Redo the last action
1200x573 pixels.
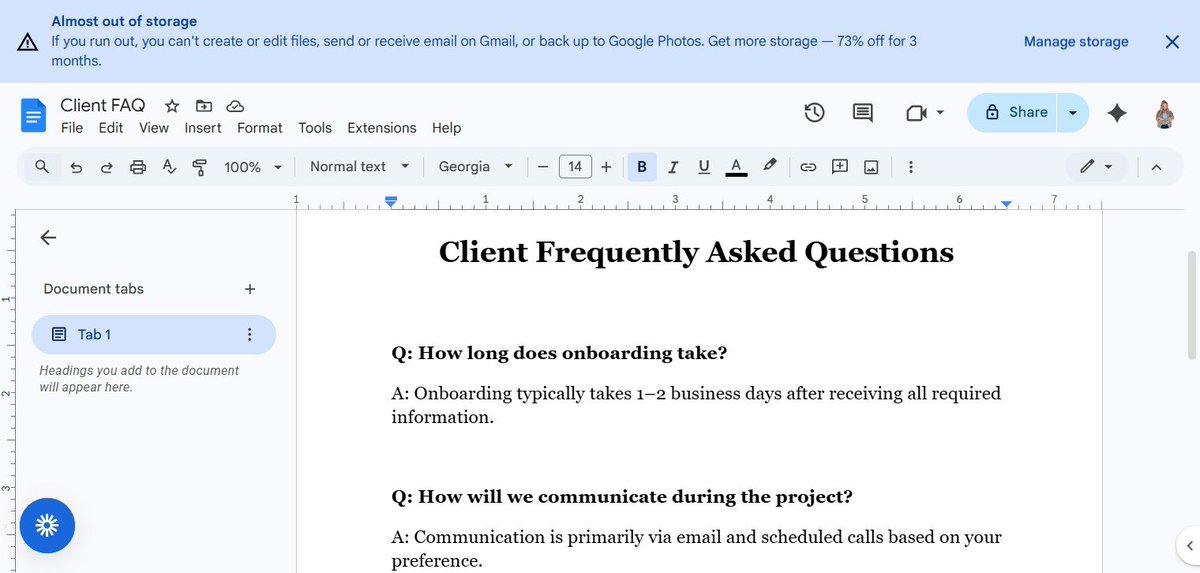tap(107, 167)
